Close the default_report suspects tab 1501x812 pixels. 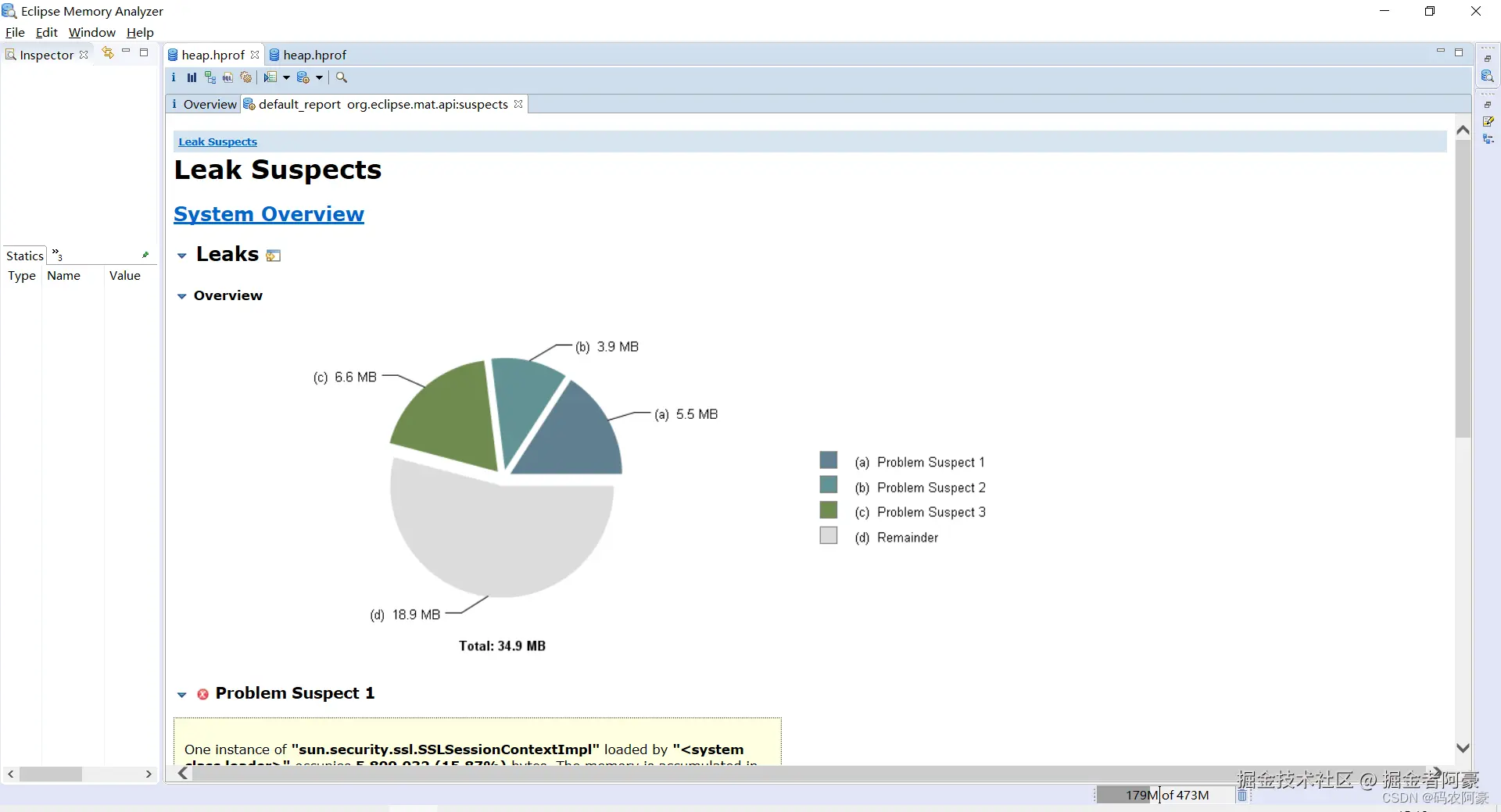click(518, 104)
